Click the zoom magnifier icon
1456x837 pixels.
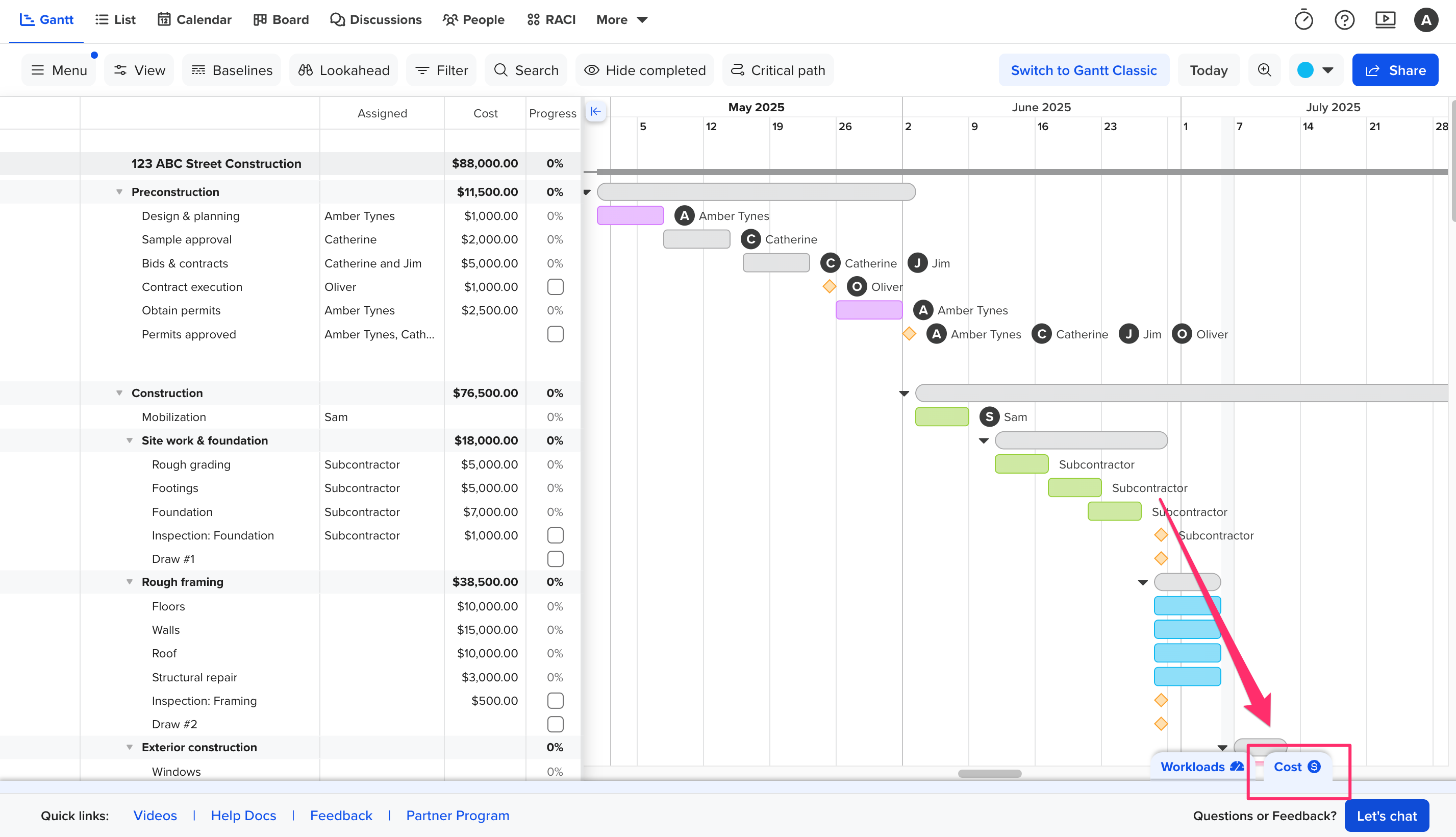pyautogui.click(x=1264, y=70)
